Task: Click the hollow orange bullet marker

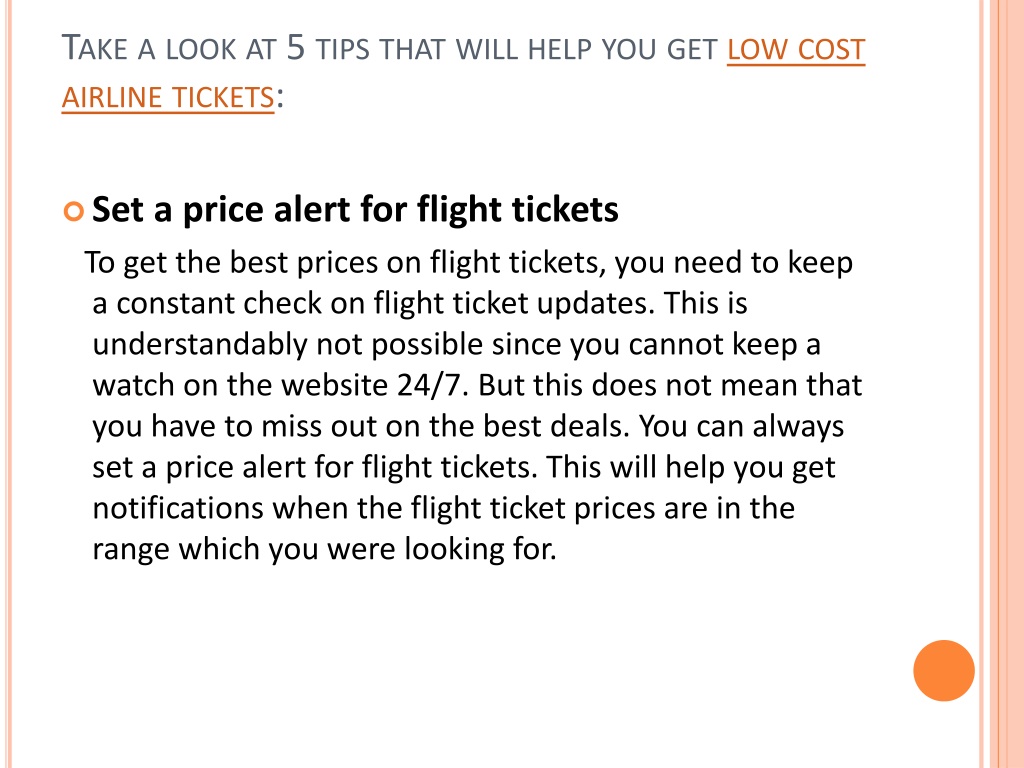Action: (x=74, y=212)
